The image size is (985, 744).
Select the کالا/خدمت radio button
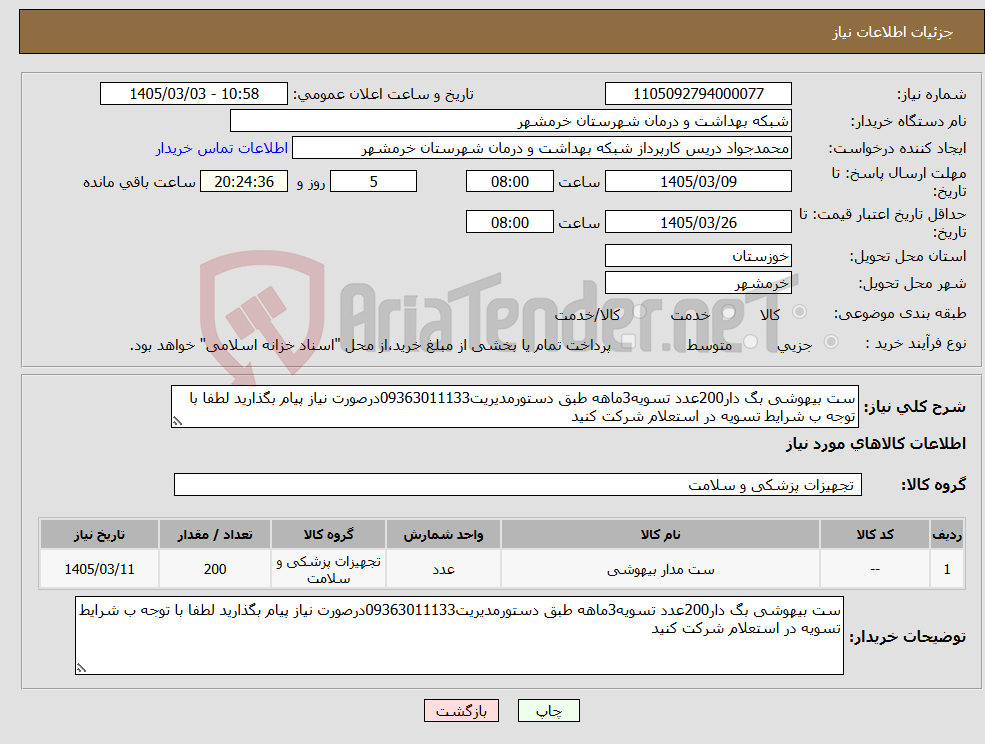[x=639, y=312]
